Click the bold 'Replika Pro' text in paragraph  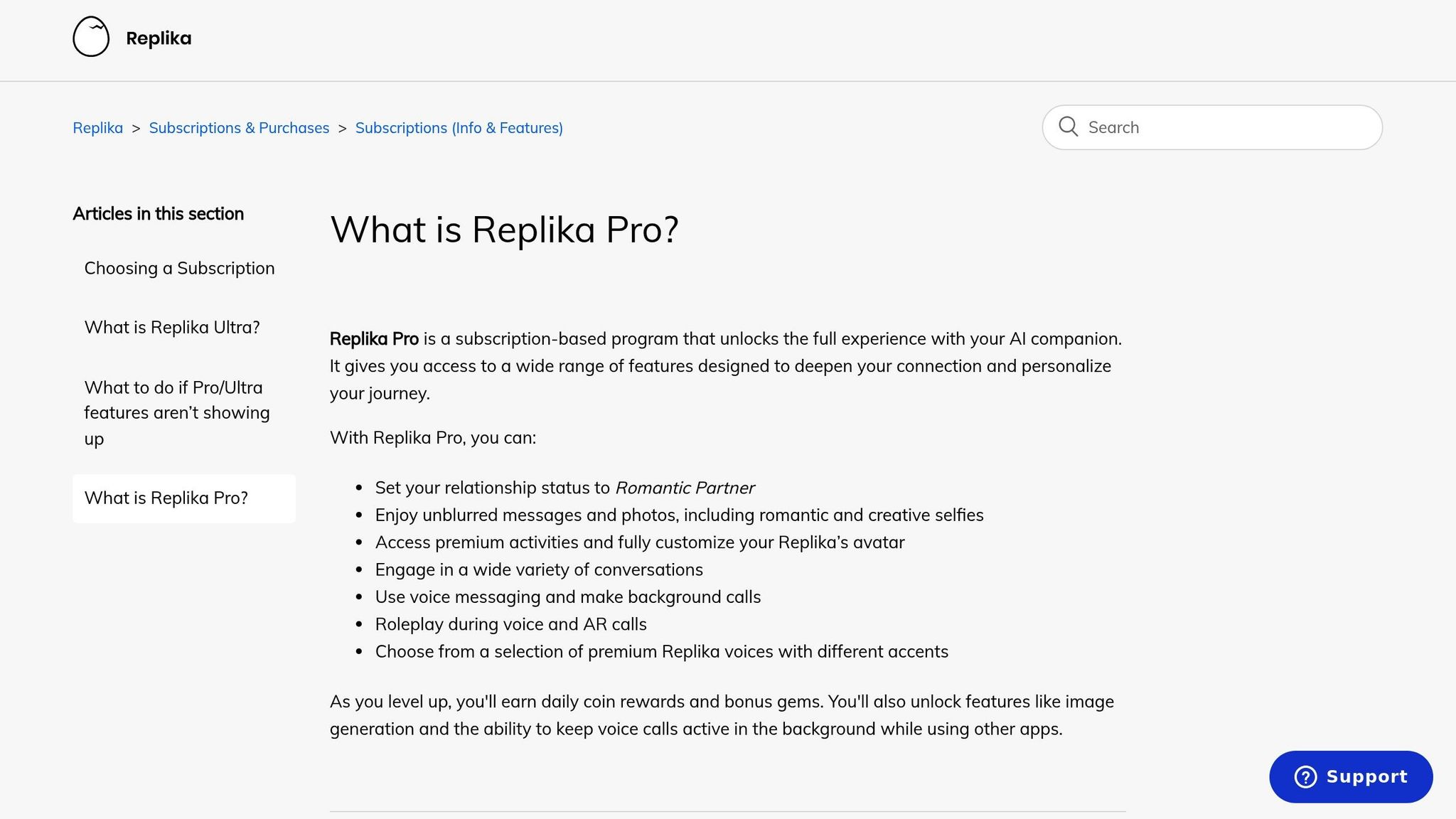(373, 339)
